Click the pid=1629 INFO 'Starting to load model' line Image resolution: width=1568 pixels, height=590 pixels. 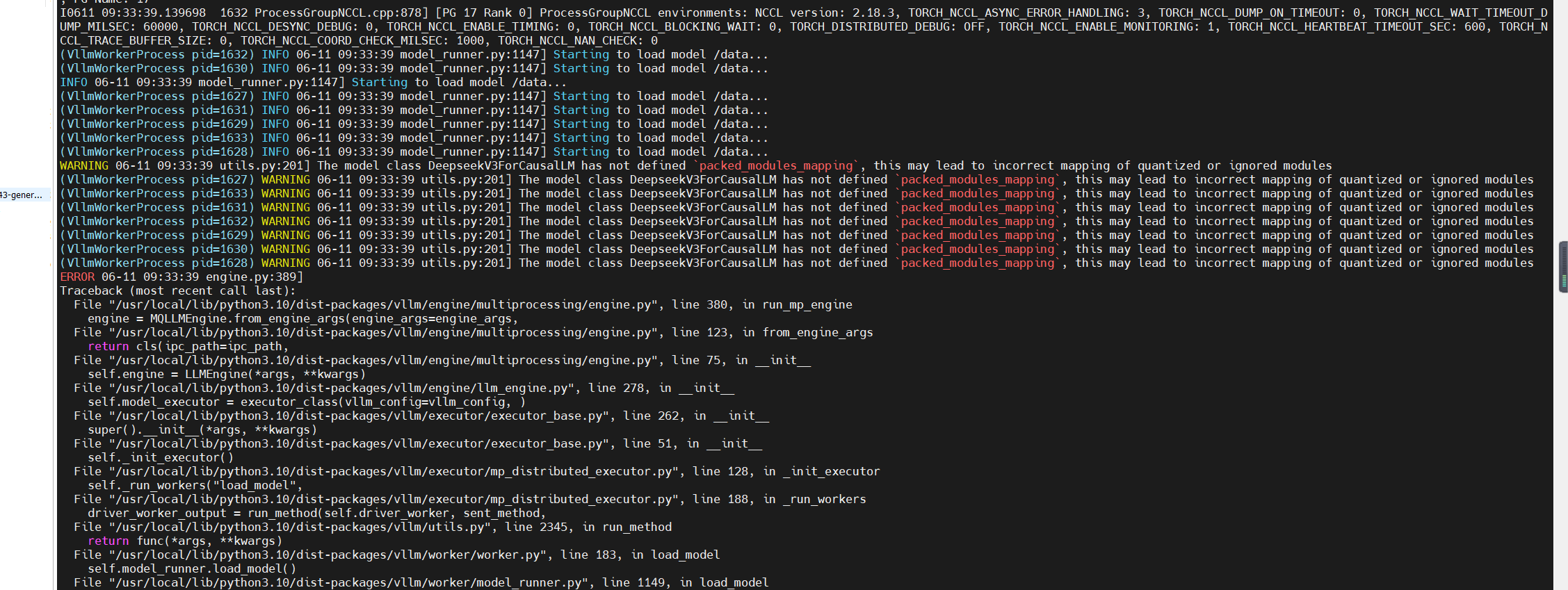pos(414,124)
